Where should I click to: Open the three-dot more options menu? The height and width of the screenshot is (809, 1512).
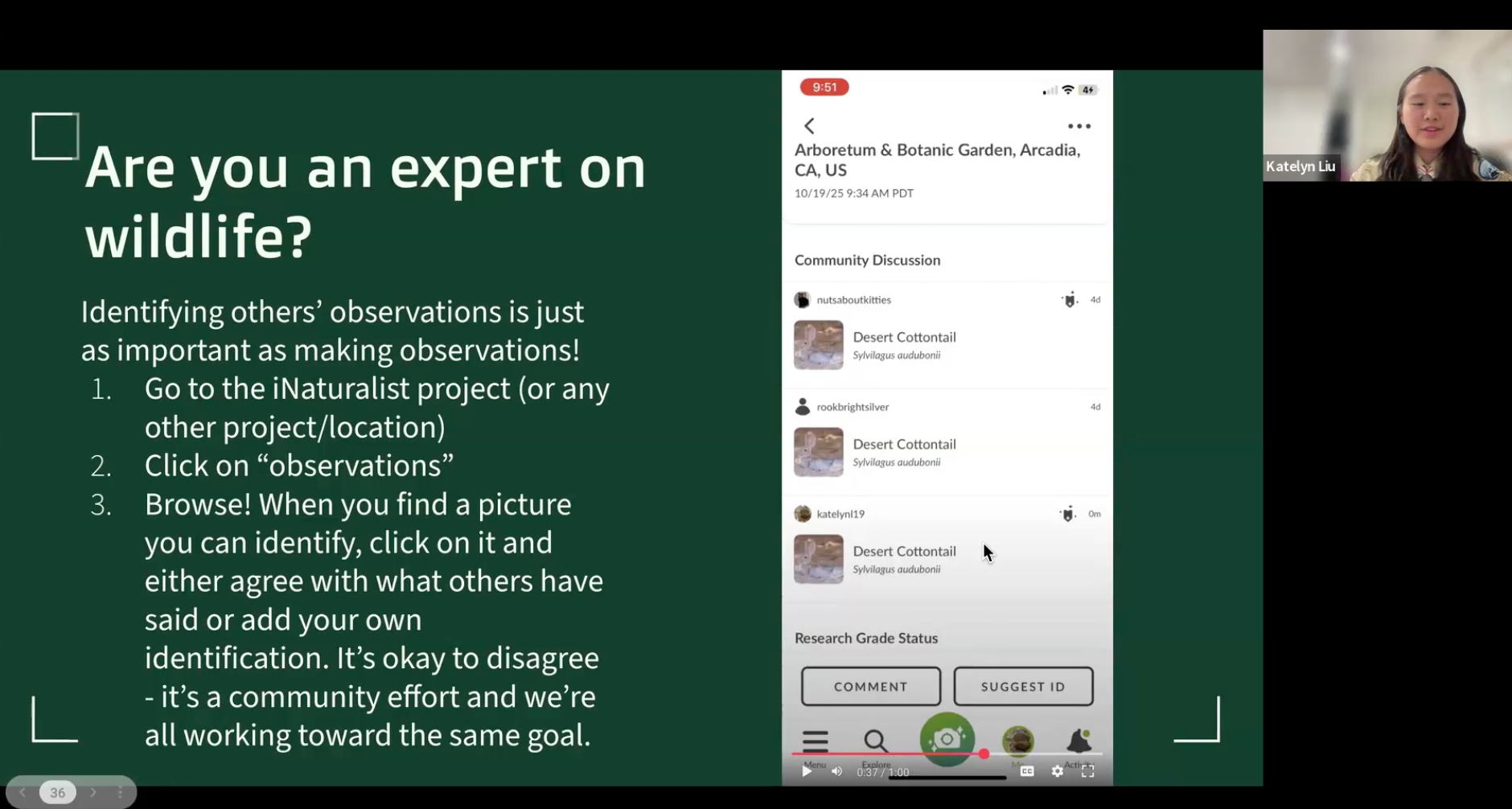click(1079, 126)
